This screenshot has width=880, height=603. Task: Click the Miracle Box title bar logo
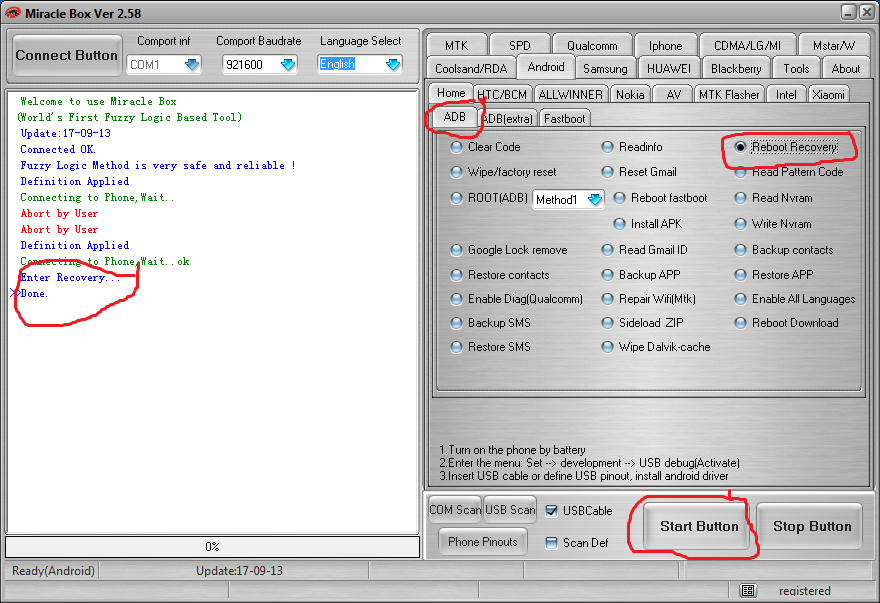(12, 12)
